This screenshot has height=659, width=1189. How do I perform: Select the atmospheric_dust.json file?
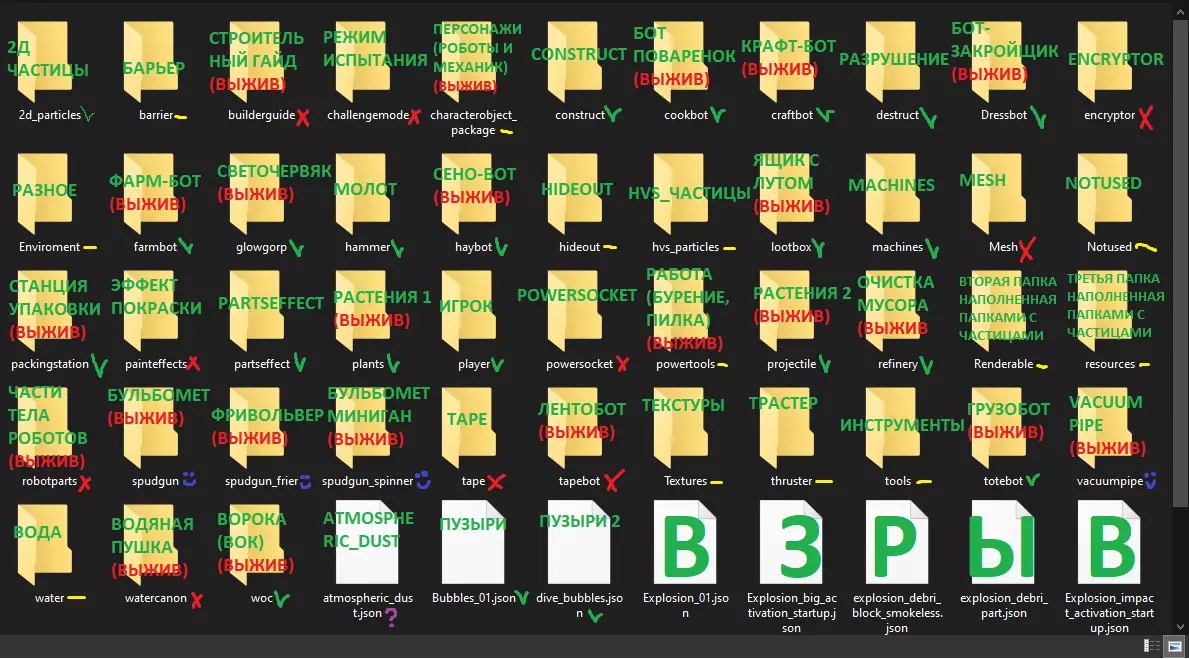(367, 542)
